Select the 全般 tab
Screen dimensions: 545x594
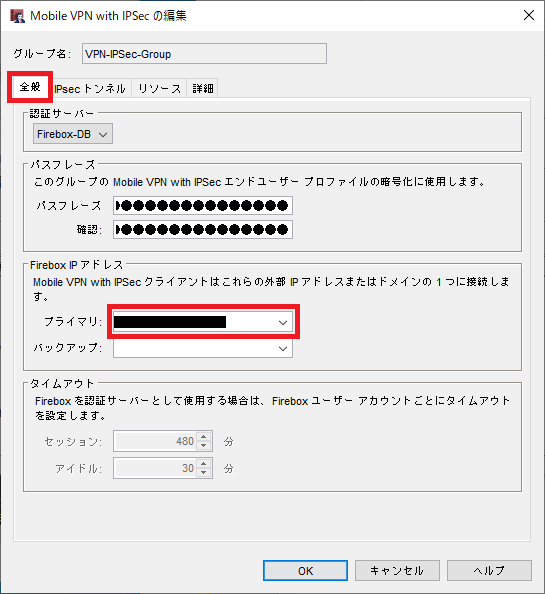pos(30,87)
